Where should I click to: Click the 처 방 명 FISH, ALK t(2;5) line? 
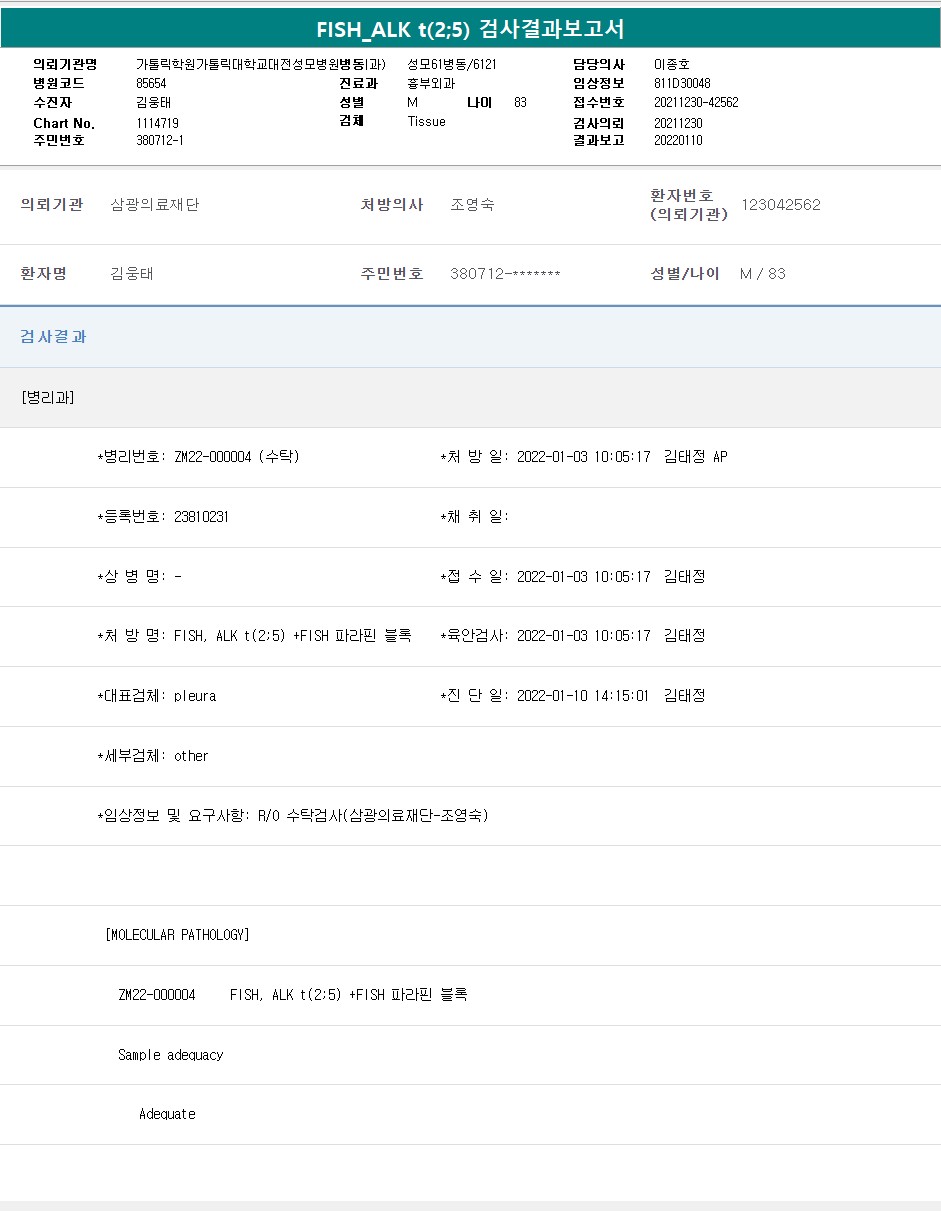[254, 636]
